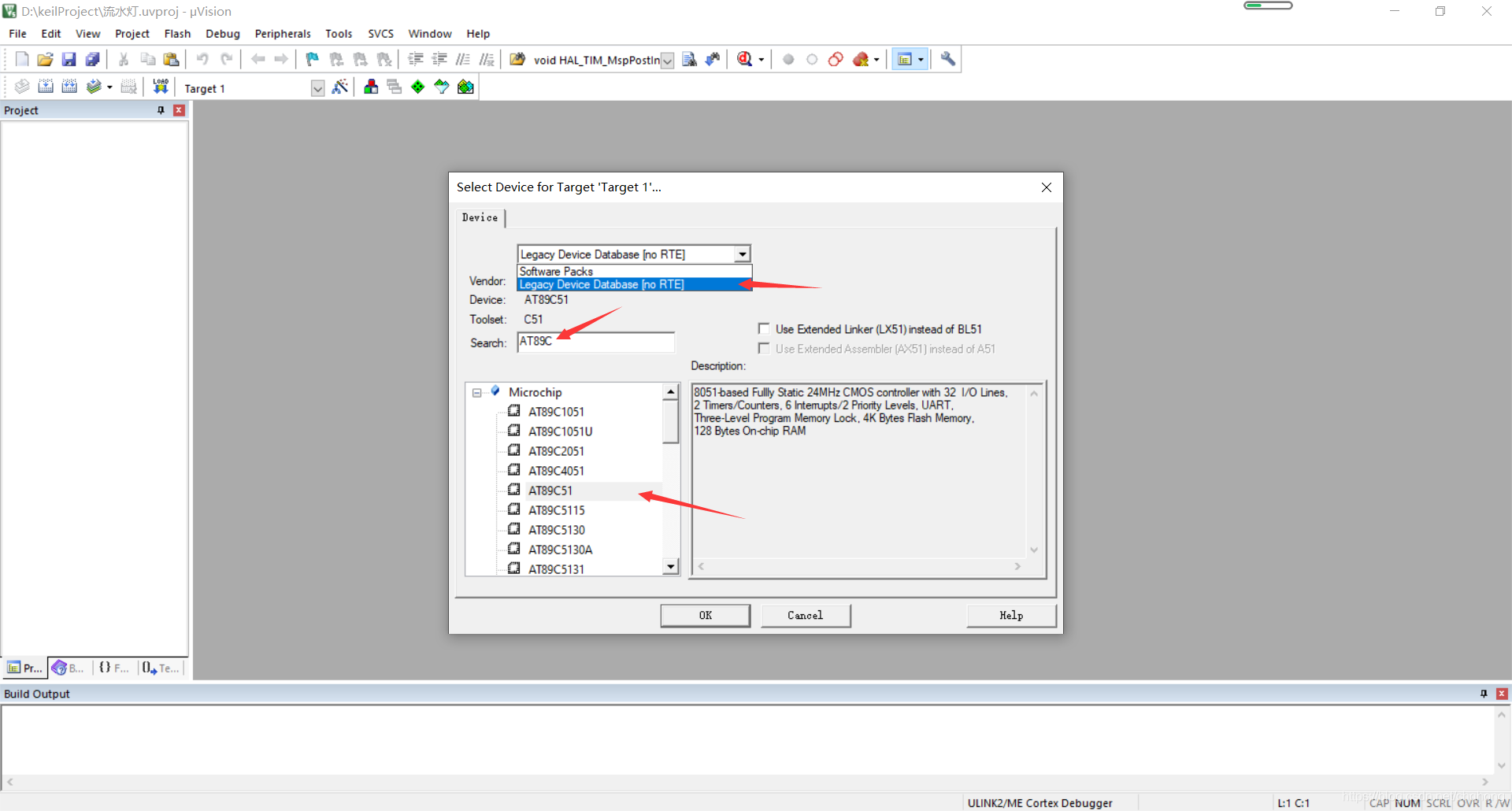Viewport: 1512px width, 811px height.
Task: Select the AT89C5115 device in the list
Action: point(556,510)
